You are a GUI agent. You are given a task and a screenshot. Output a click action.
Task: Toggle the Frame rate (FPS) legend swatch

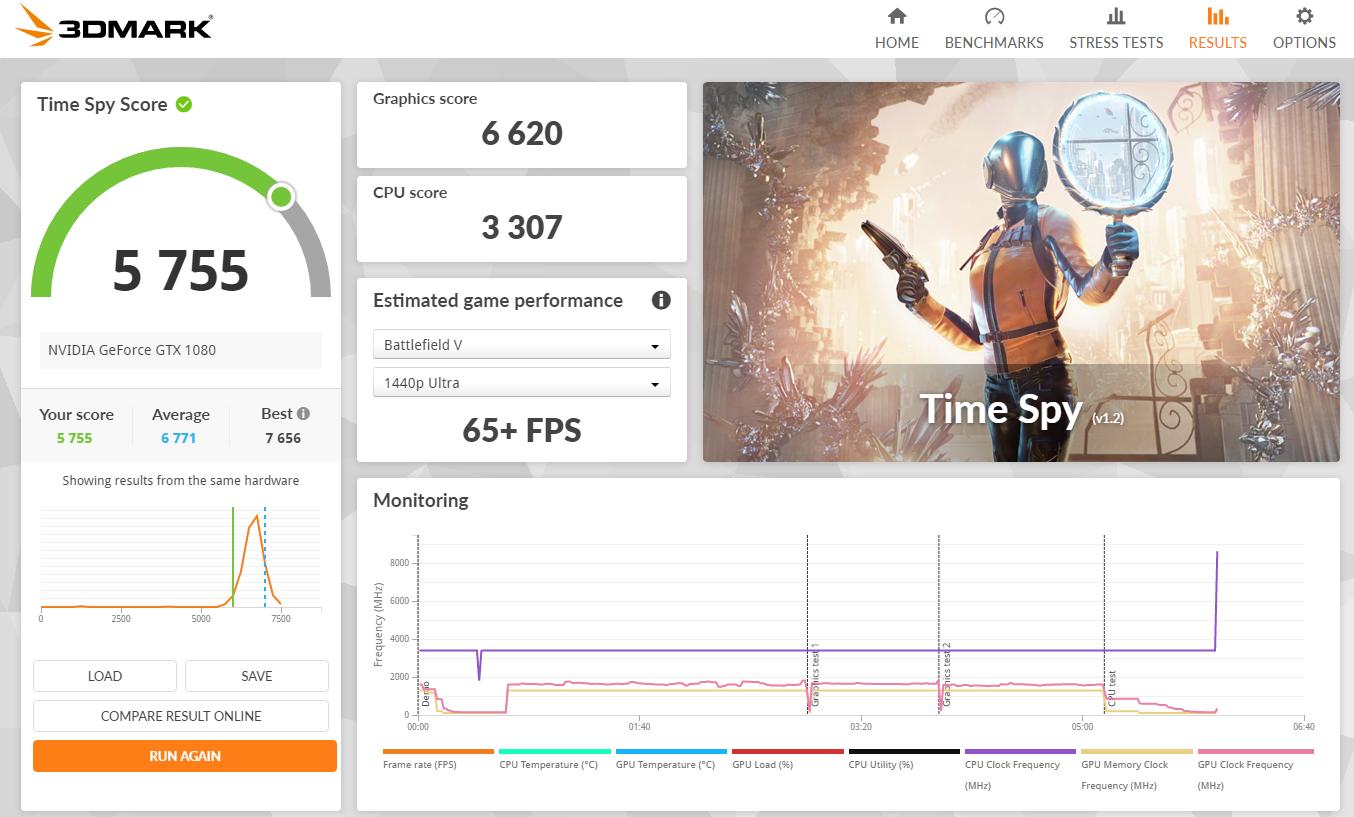pos(439,751)
